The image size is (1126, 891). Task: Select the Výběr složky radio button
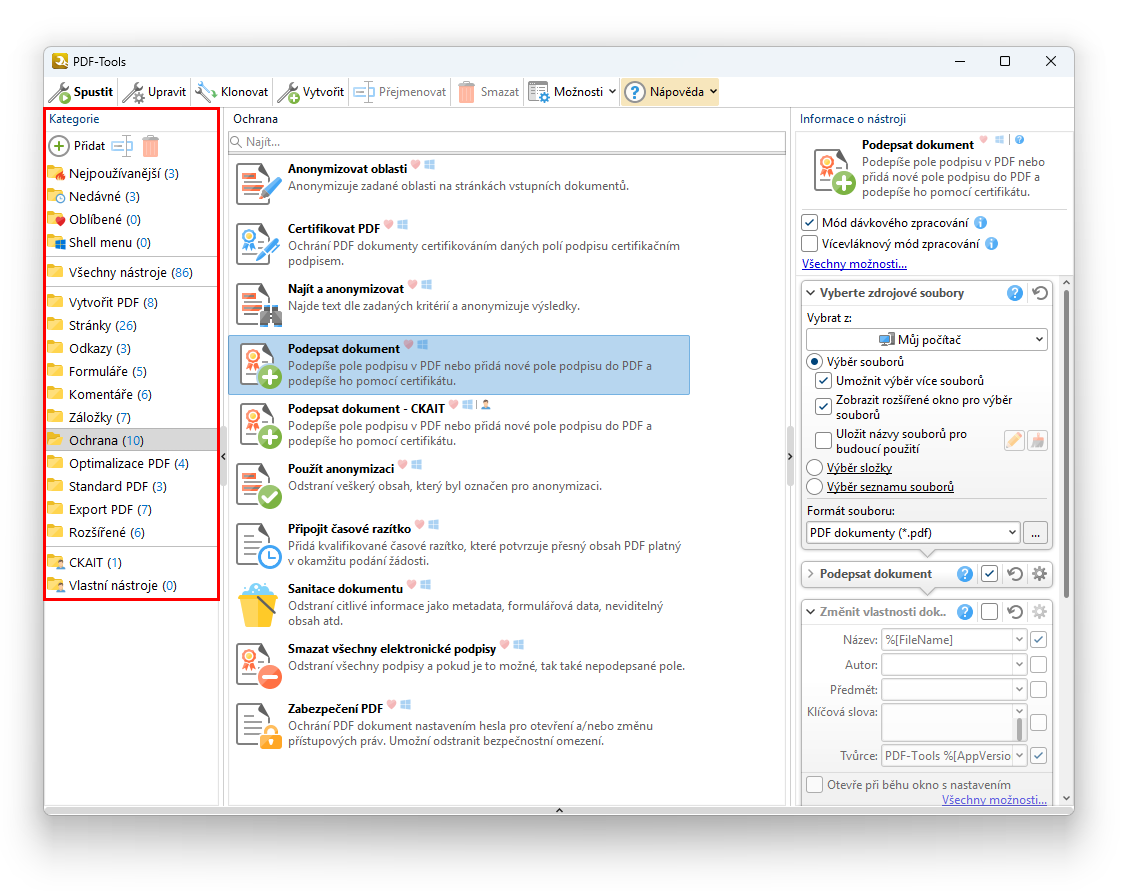pyautogui.click(x=814, y=468)
